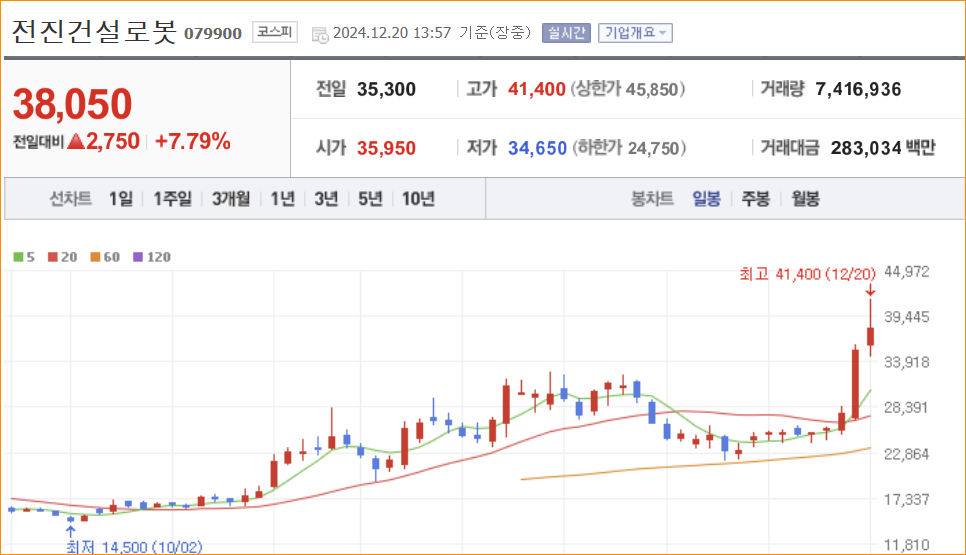Click the green 5-day moving average swatch
Image resolution: width=966 pixels, height=555 pixels.
click(18, 257)
